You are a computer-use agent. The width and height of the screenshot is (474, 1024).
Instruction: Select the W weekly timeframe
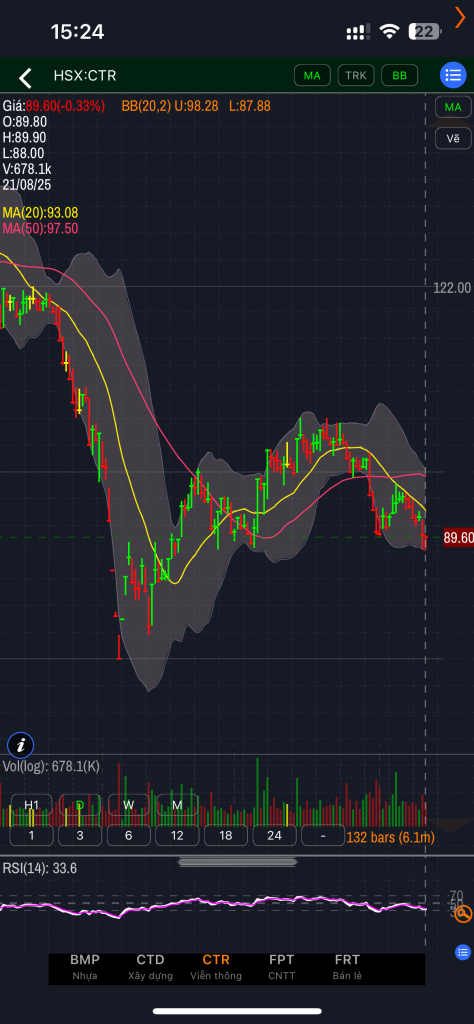tap(129, 805)
